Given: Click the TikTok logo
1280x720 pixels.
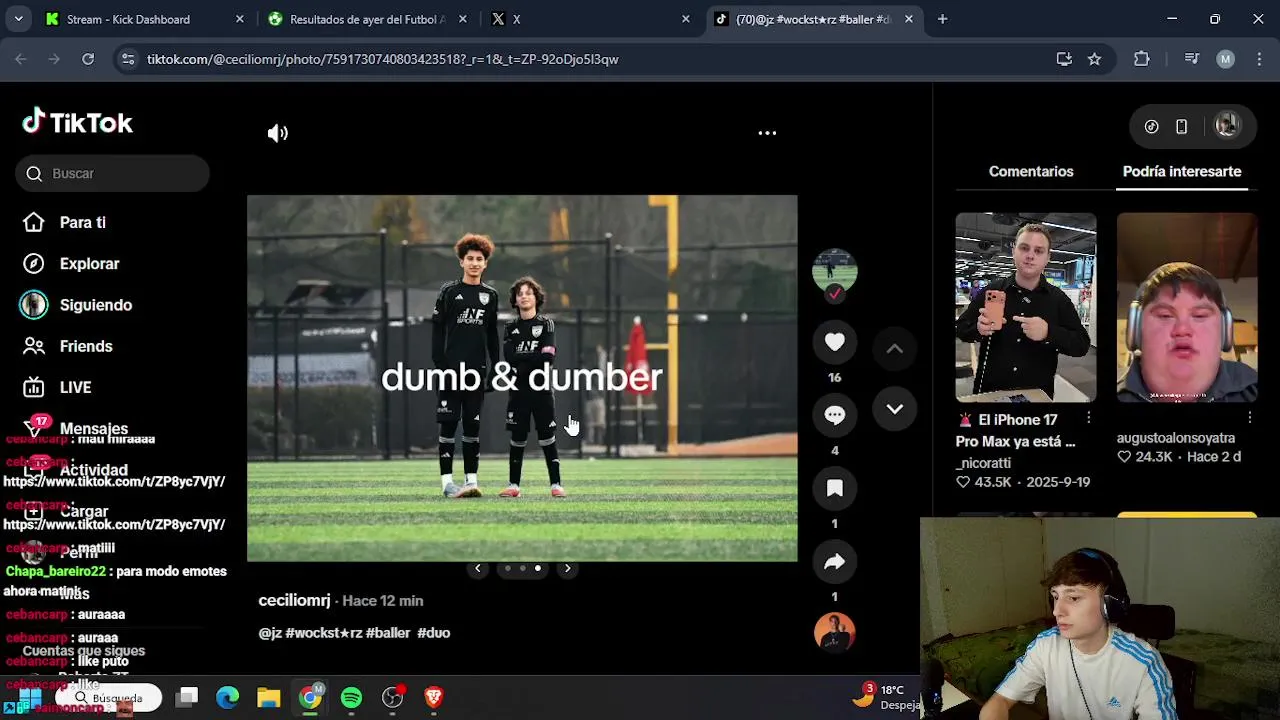Looking at the screenshot, I should [77, 122].
